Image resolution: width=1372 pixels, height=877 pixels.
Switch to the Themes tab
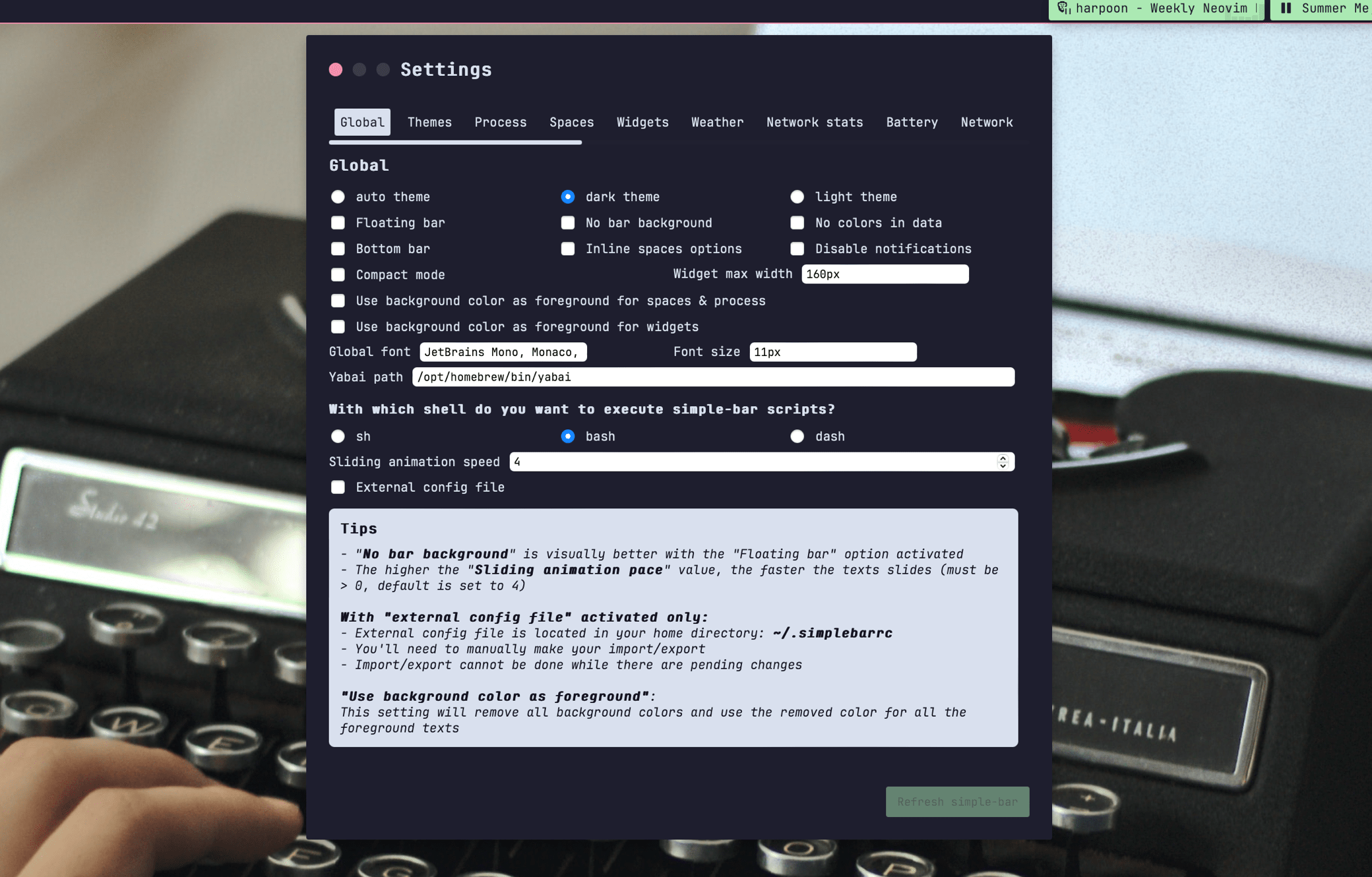(x=429, y=123)
